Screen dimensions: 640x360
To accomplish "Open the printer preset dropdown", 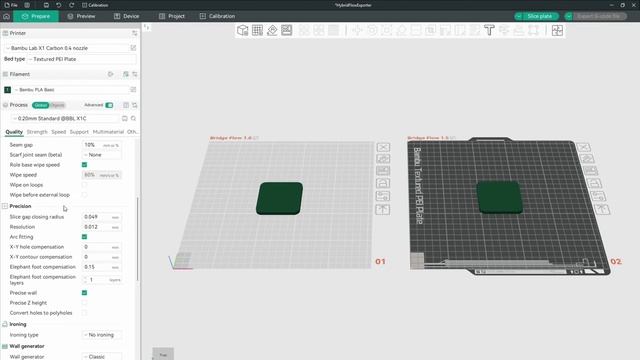I will click(x=67, y=48).
